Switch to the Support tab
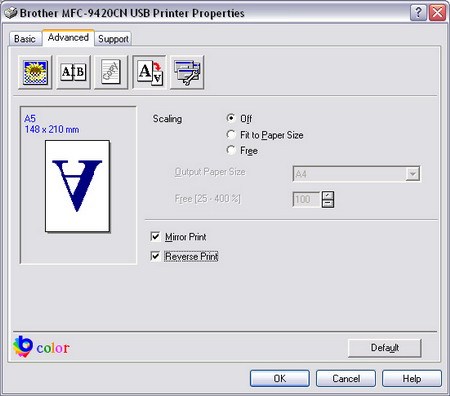The width and height of the screenshot is (450, 396). coord(113,39)
